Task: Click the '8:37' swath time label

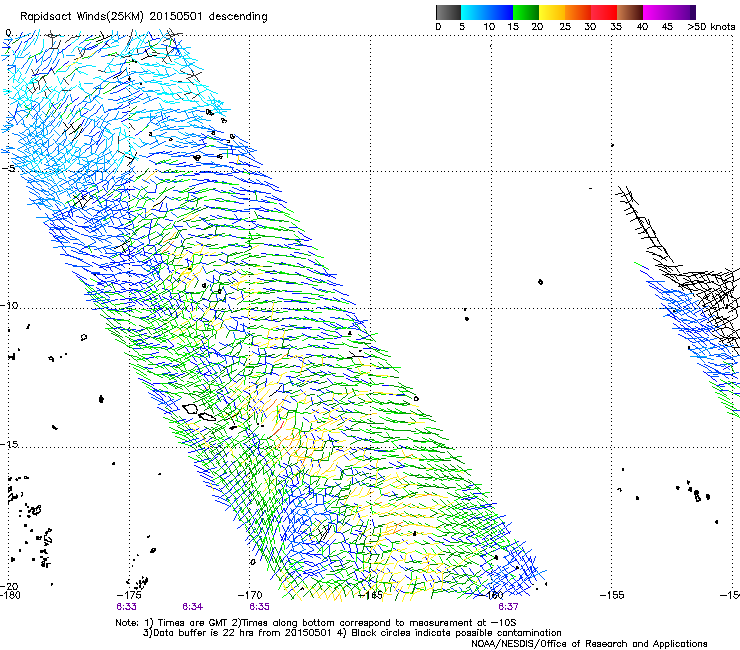Action: (508, 607)
